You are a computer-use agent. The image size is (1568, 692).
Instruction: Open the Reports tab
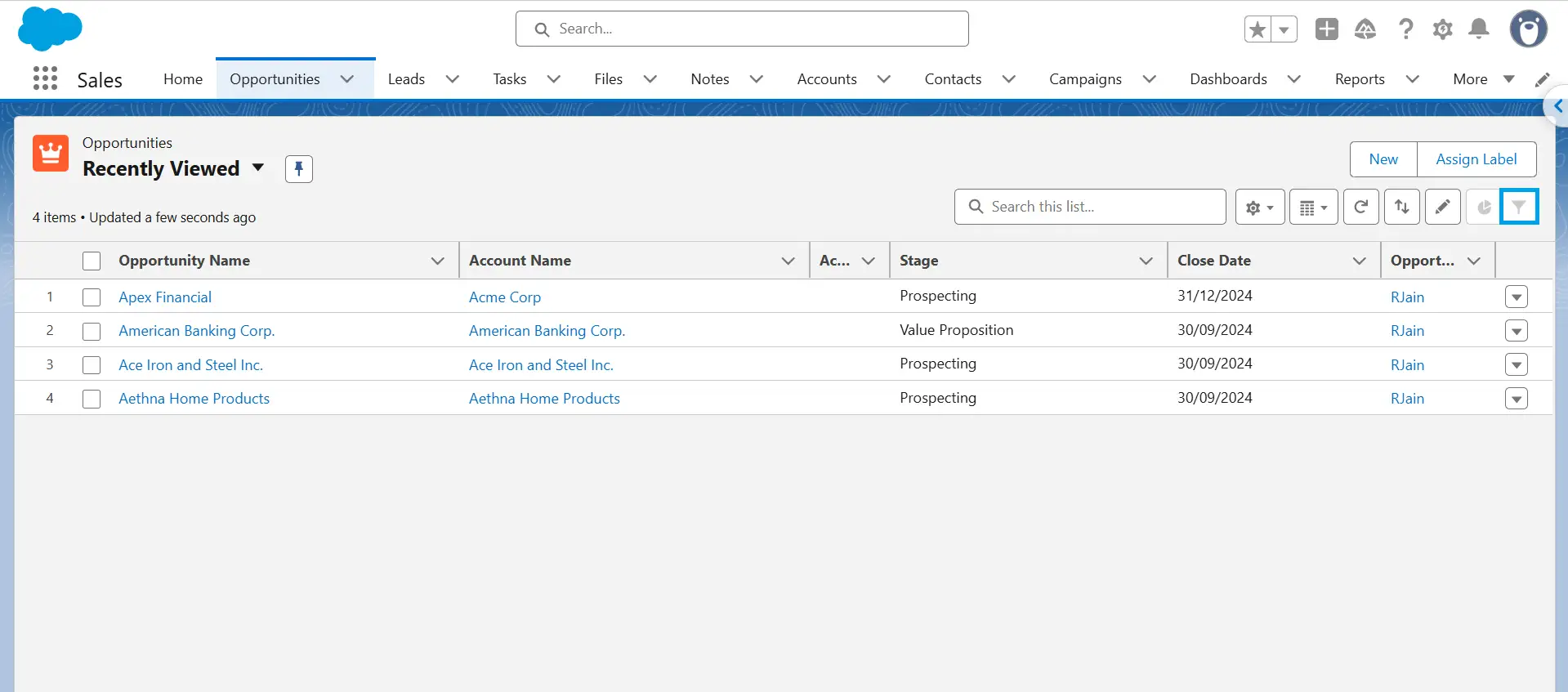click(x=1360, y=79)
